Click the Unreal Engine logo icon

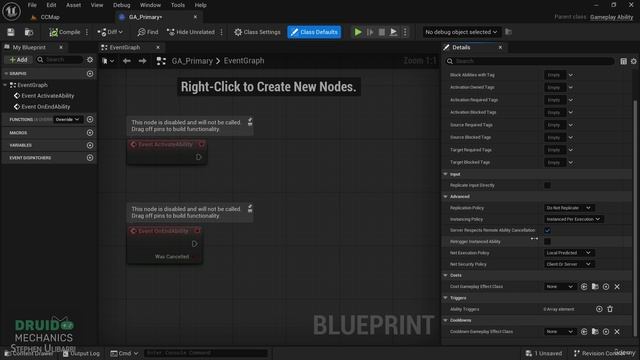point(11,11)
